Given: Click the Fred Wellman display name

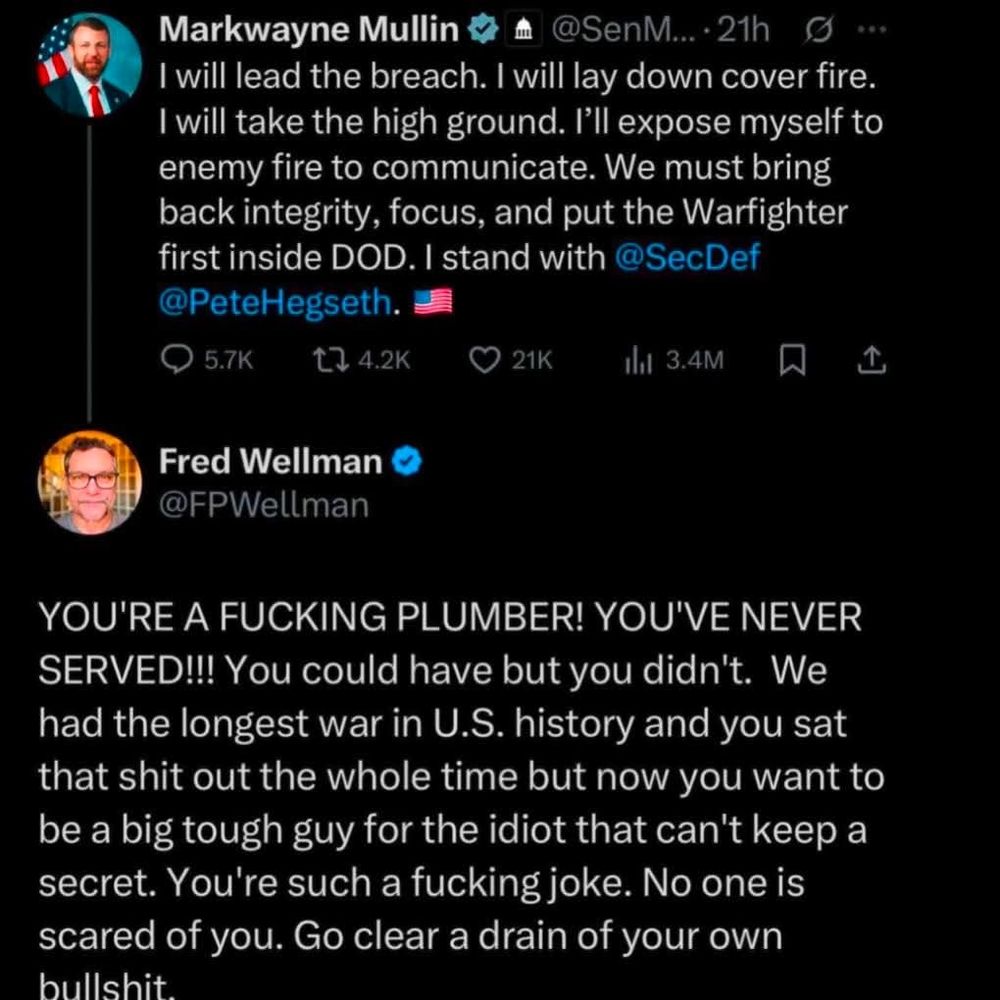Looking at the screenshot, I should (270, 462).
